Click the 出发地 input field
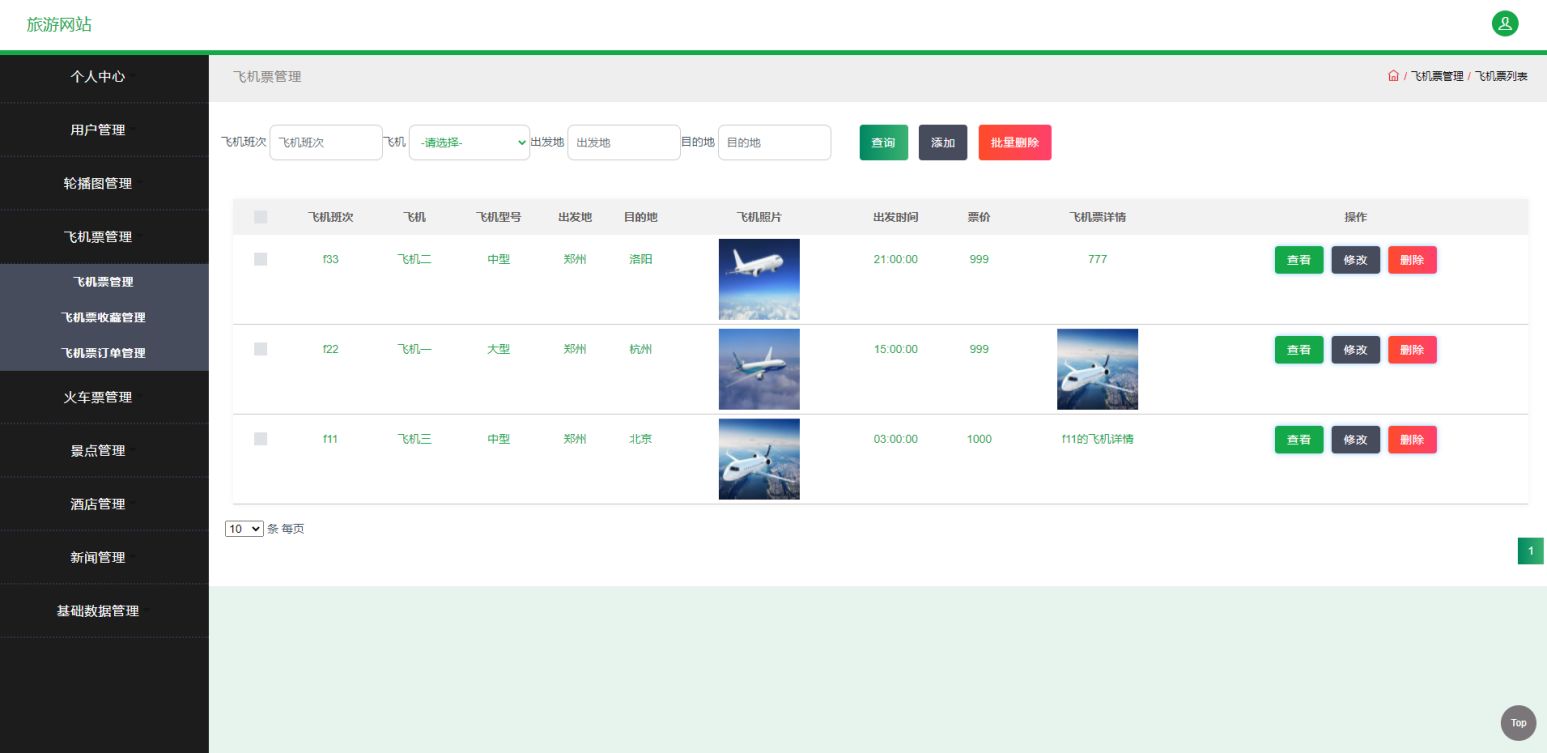Image resolution: width=1547 pixels, height=753 pixels. (x=624, y=142)
